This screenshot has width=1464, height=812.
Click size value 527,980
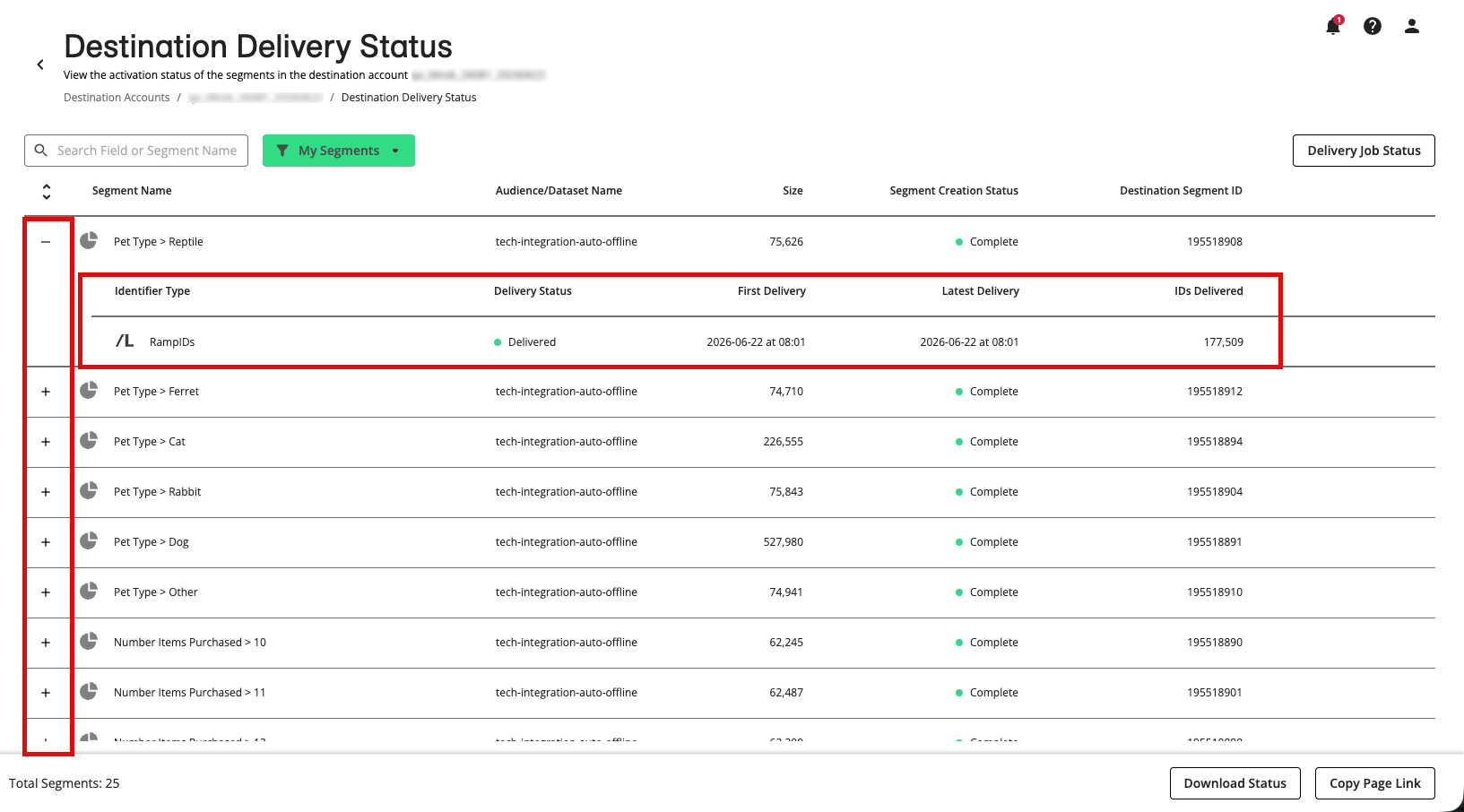point(783,542)
